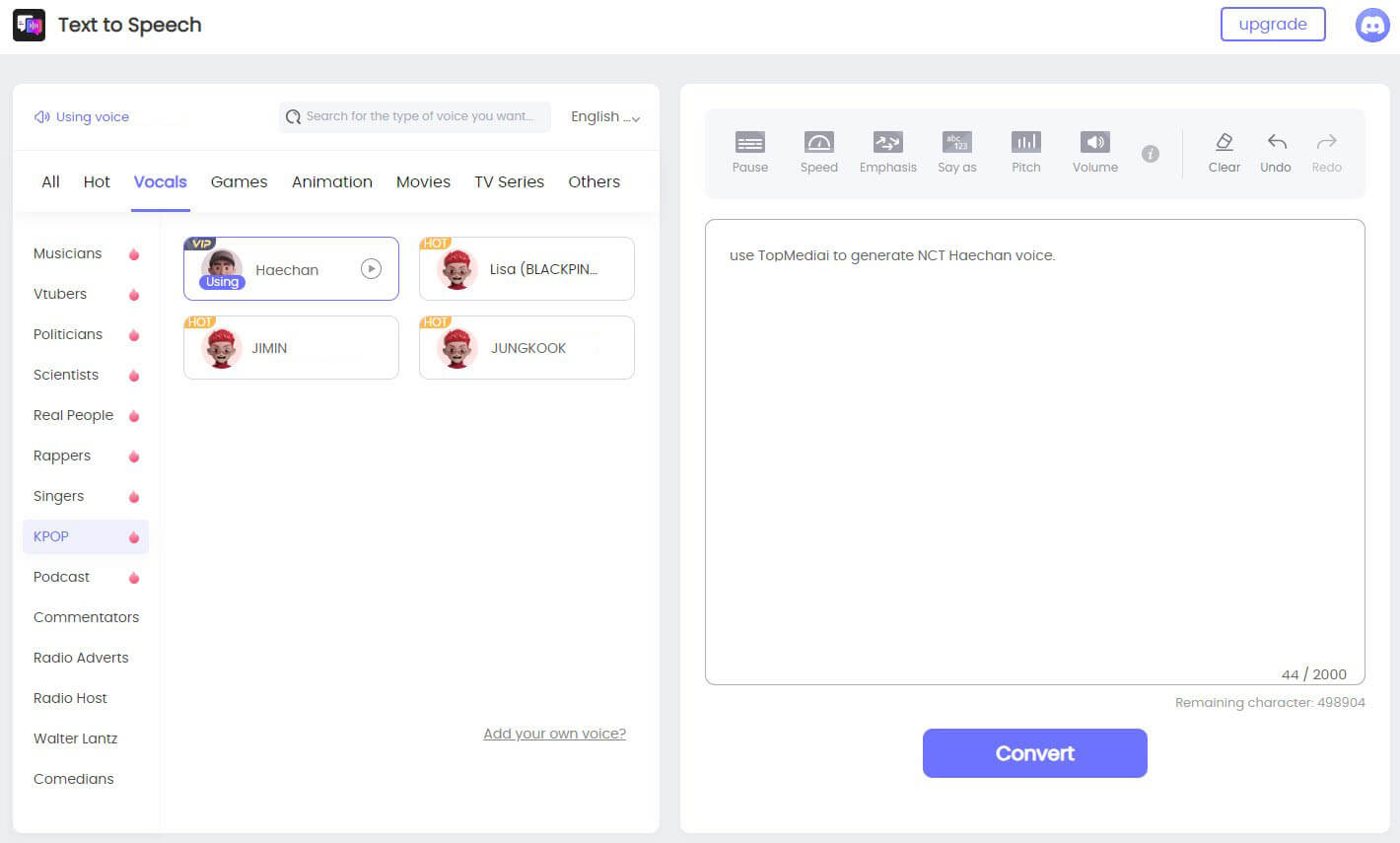This screenshot has height=843, width=1400.
Task: Click the flame icon beside Musicians
Action: tap(134, 254)
